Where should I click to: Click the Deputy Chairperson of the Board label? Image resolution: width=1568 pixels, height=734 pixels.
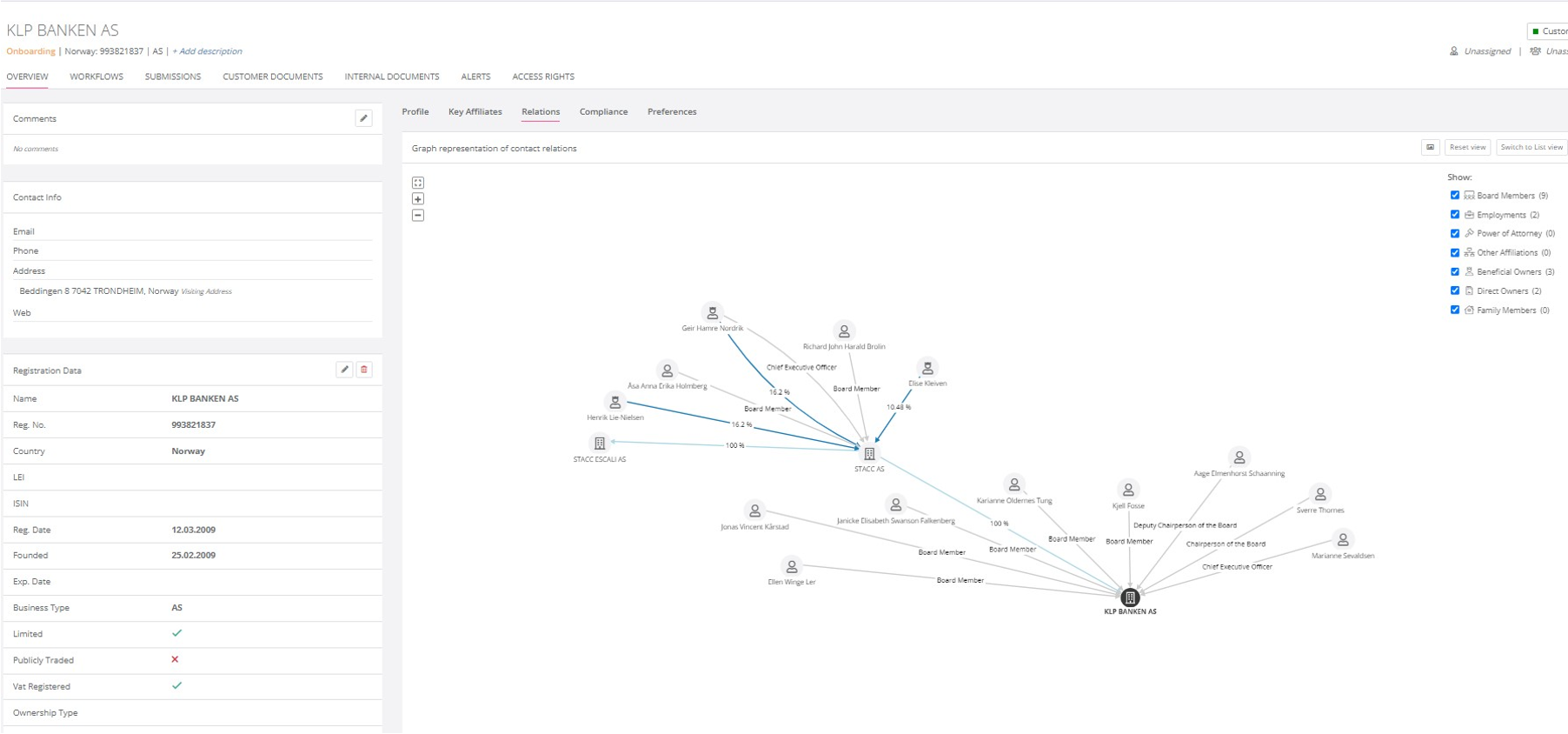point(1185,525)
